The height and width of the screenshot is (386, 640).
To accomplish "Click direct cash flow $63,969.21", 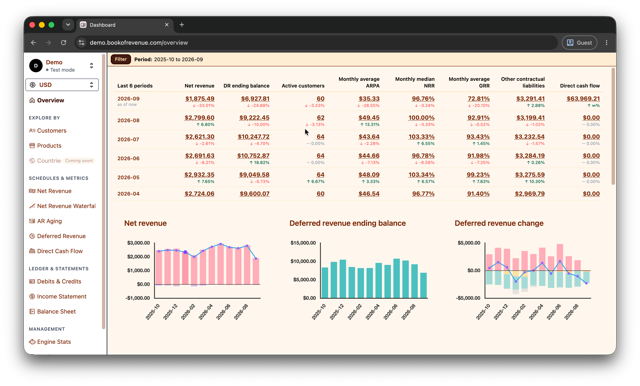I will [583, 99].
